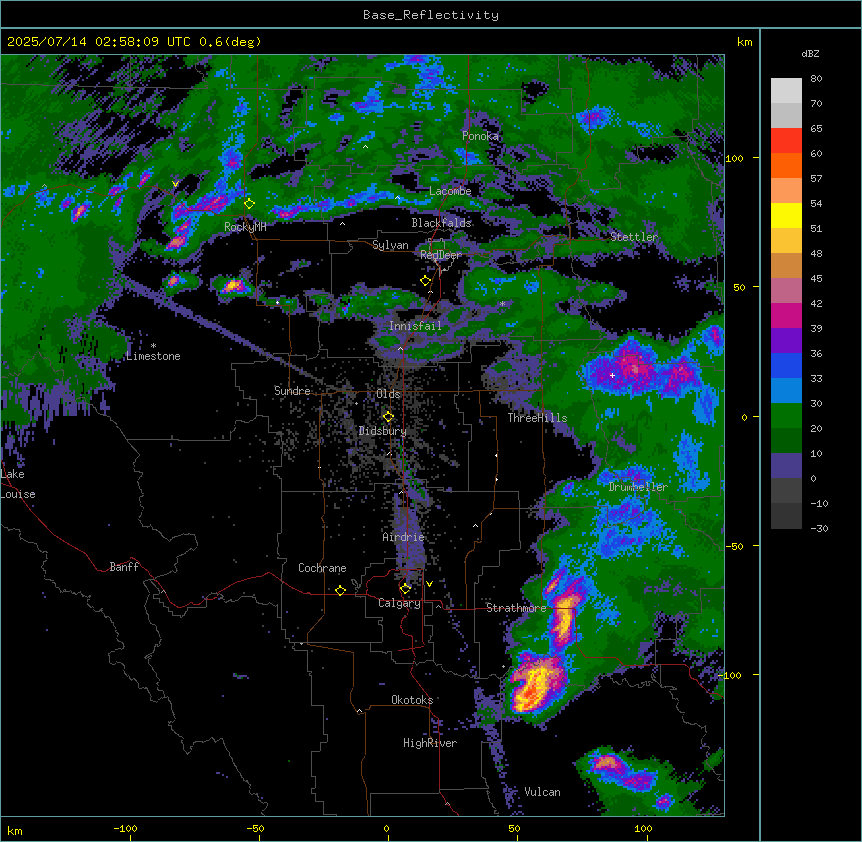Select the Cochrane label
The image size is (862, 842).
(322, 568)
